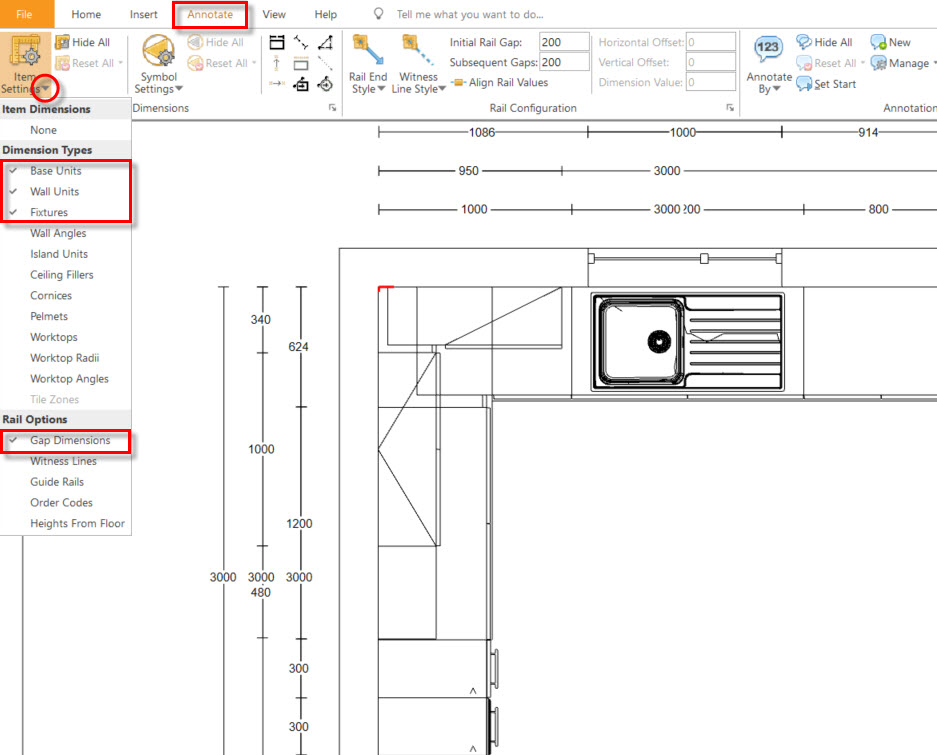Image resolution: width=937 pixels, height=755 pixels.
Task: Select Worktop Angles dimension type
Action: 66,378
